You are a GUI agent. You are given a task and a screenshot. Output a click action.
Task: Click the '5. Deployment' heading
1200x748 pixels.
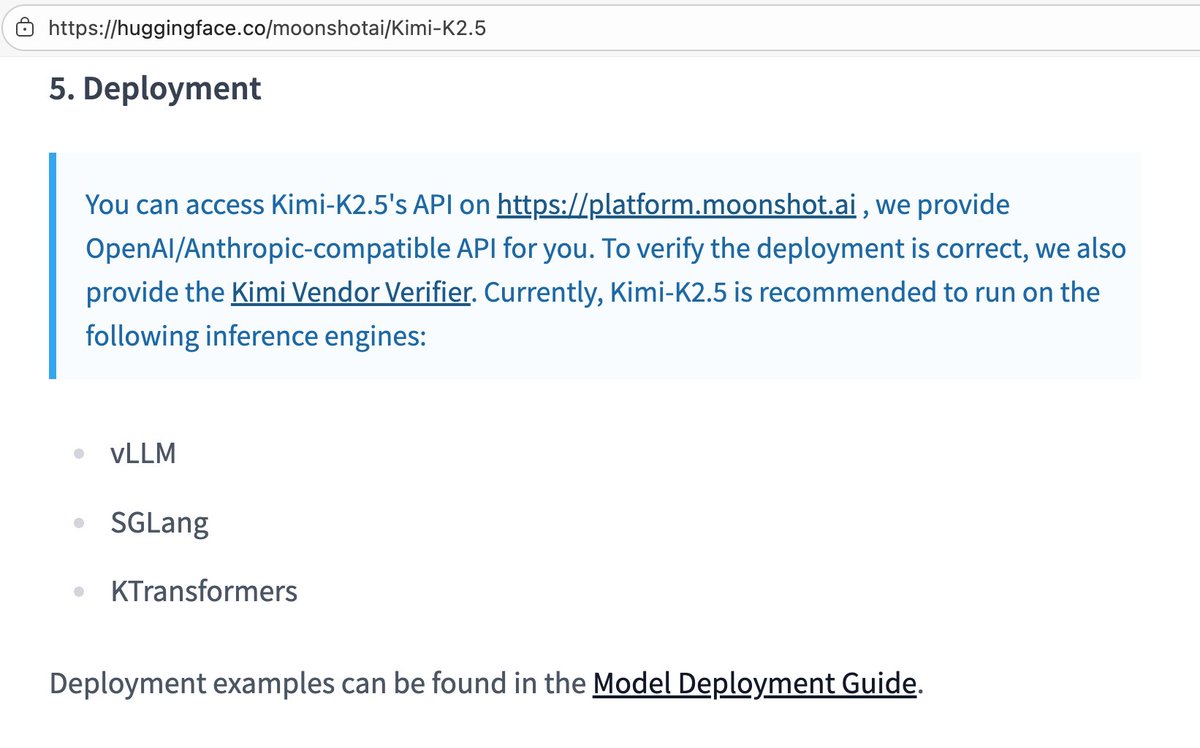[155, 88]
